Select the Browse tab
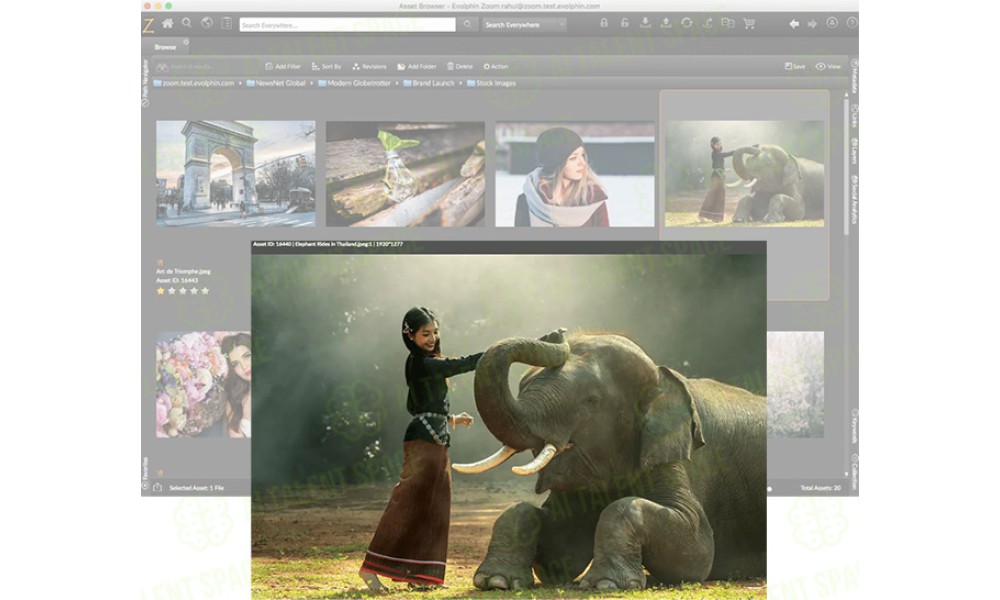This screenshot has width=1000, height=600. click(165, 47)
